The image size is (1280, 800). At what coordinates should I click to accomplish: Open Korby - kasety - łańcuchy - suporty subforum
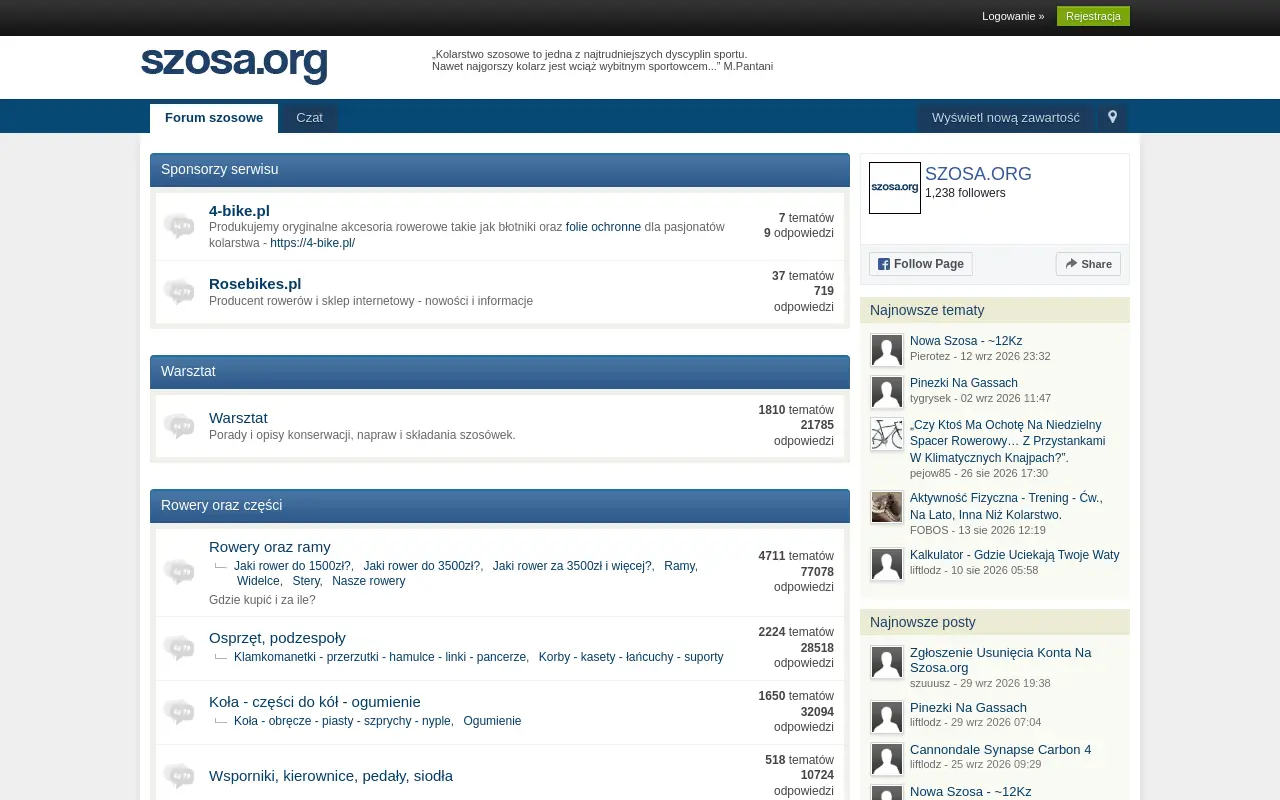[x=631, y=657]
